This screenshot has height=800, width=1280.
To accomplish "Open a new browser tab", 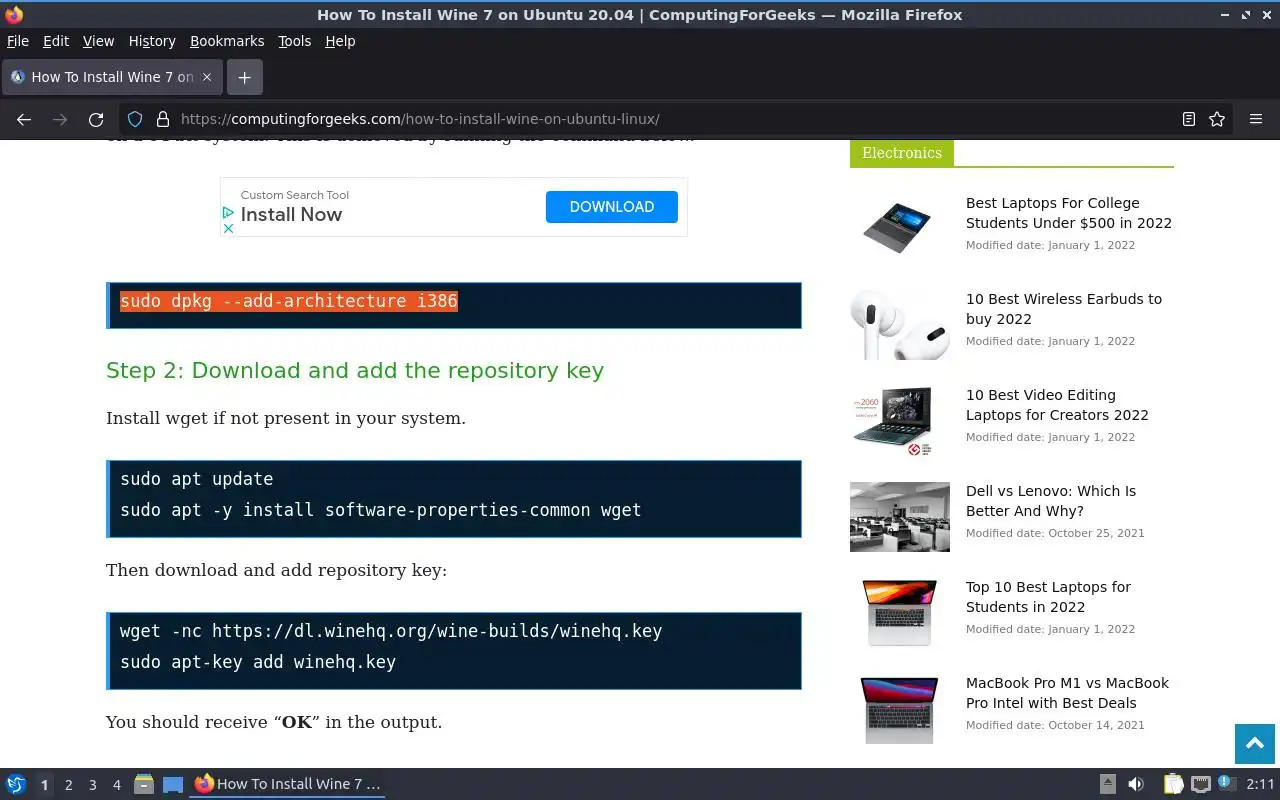I will pos(244,77).
